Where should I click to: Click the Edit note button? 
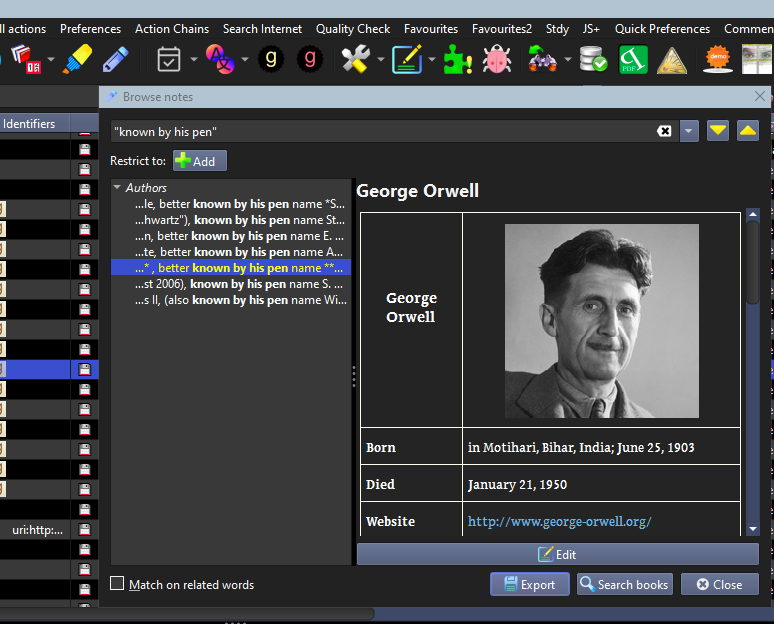558,554
